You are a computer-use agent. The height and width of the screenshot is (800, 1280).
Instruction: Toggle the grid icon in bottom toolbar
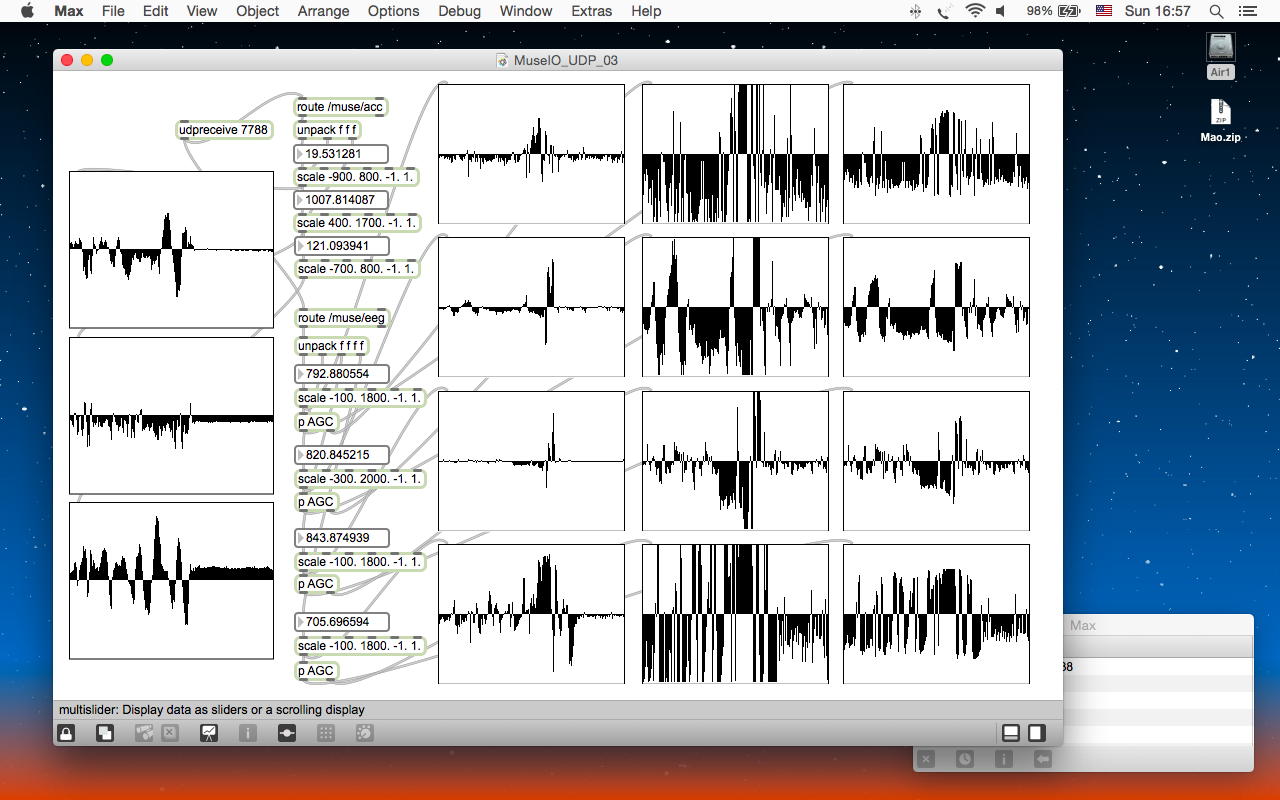click(326, 733)
